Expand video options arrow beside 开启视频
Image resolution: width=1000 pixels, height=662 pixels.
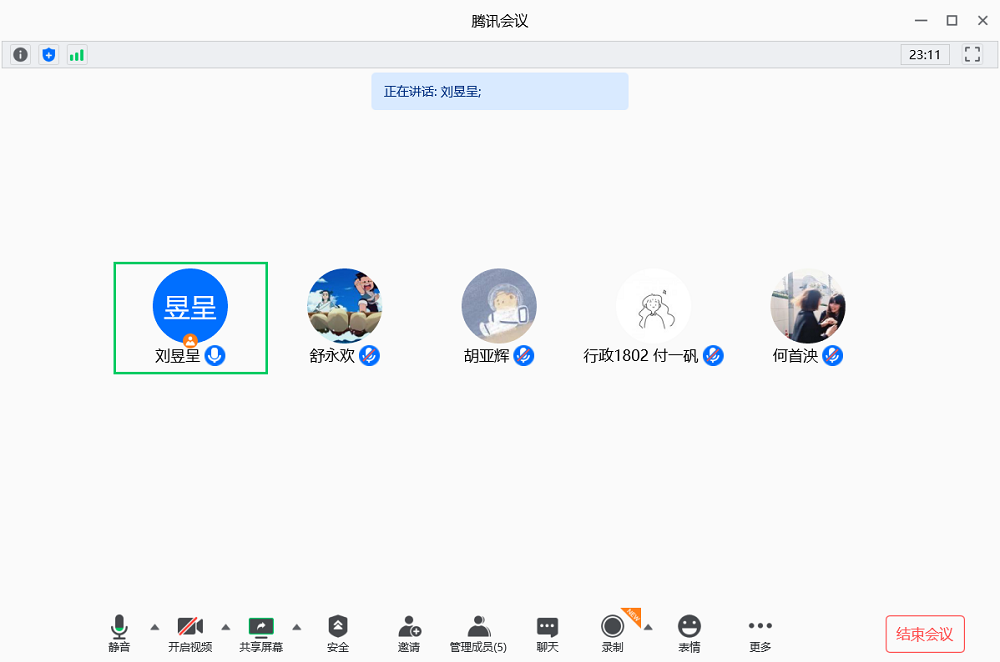[225, 627]
